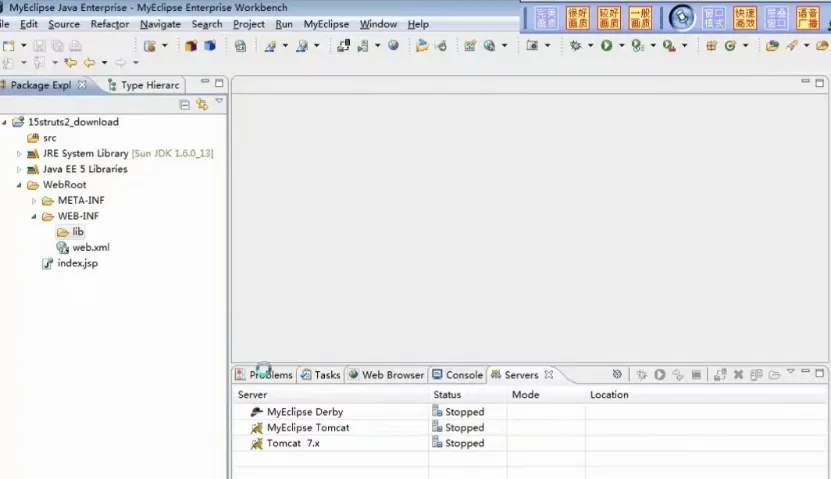Click the yellow Last Edit Location arrow icon
The width and height of the screenshot is (831, 479).
(x=70, y=63)
